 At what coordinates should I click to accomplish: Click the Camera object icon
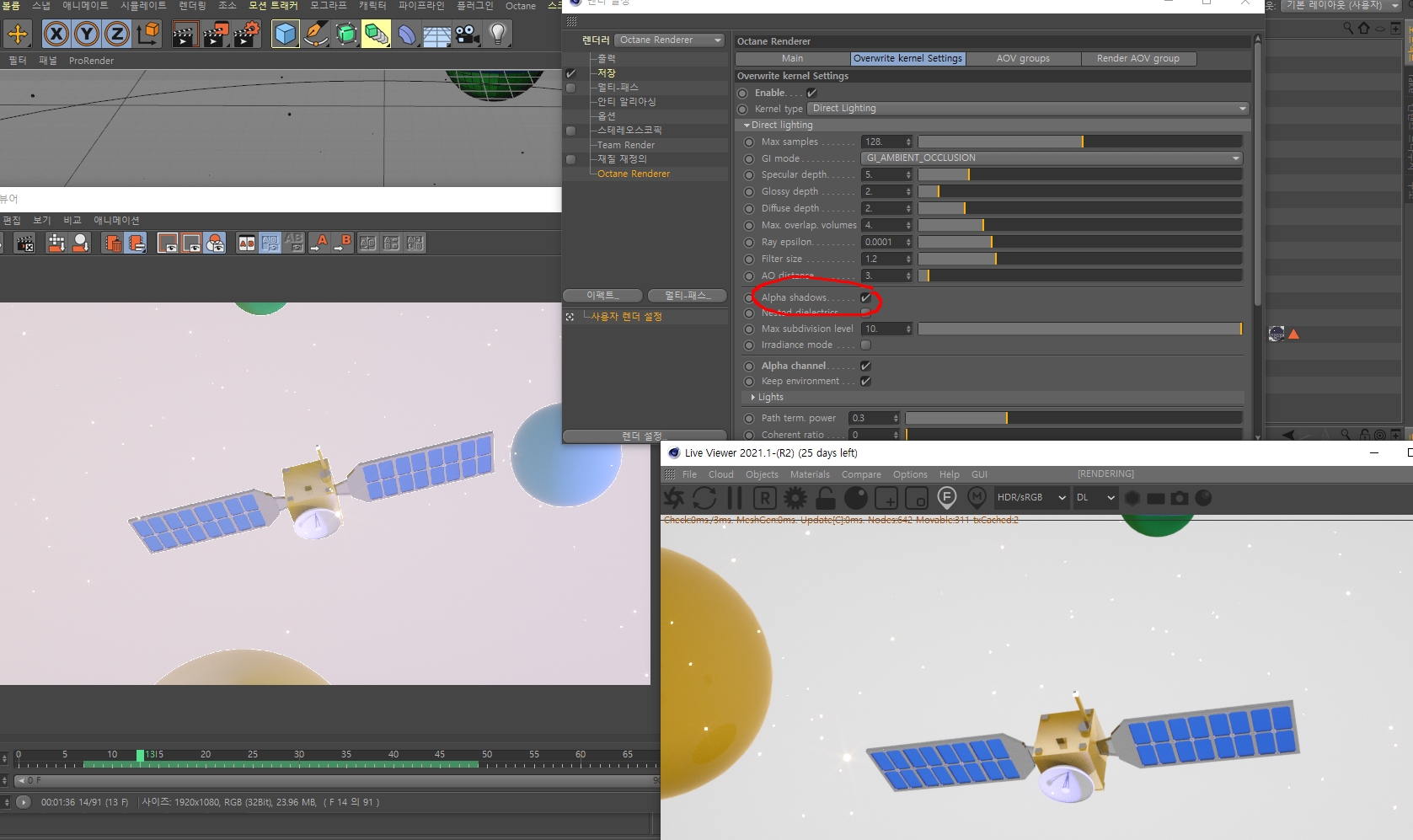click(468, 34)
